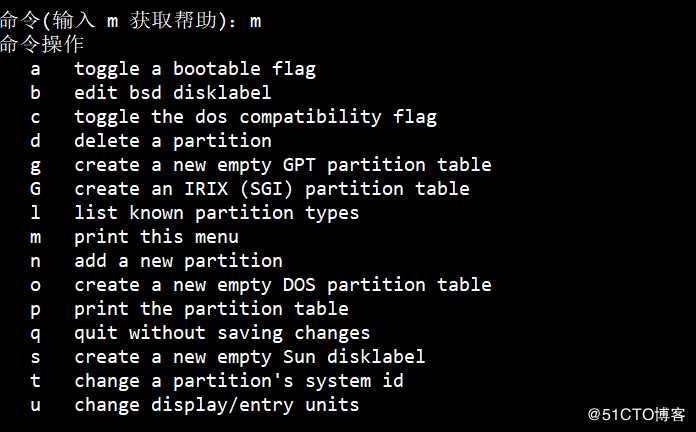This screenshot has width=696, height=432.
Task: Click on 'add a new partition' entry
Action: click(178, 261)
